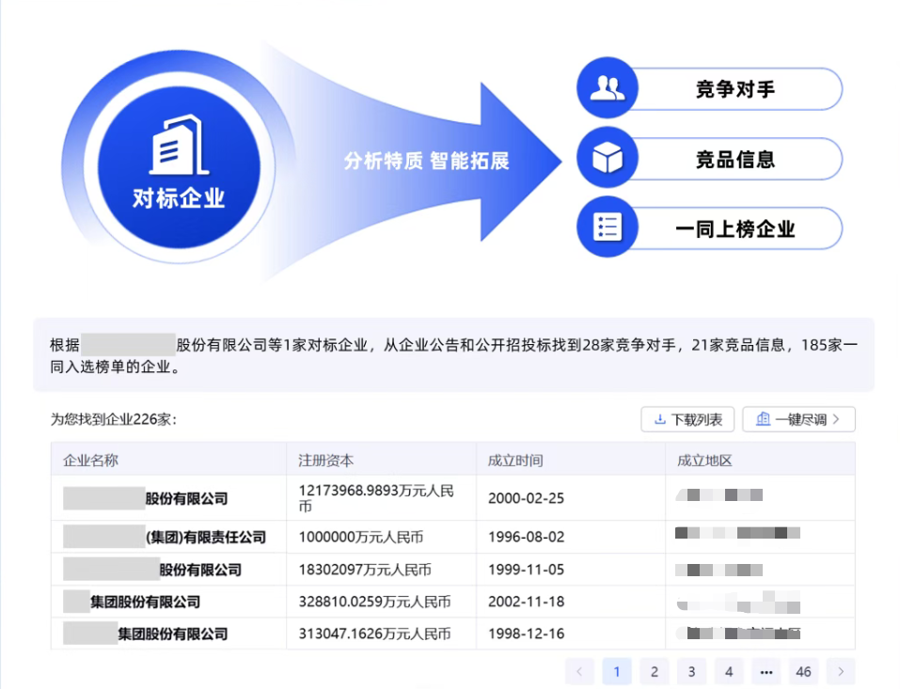Viewport: 900px width, 689px height.
Task: Open the 竞争对手 category pill
Action: click(735, 89)
